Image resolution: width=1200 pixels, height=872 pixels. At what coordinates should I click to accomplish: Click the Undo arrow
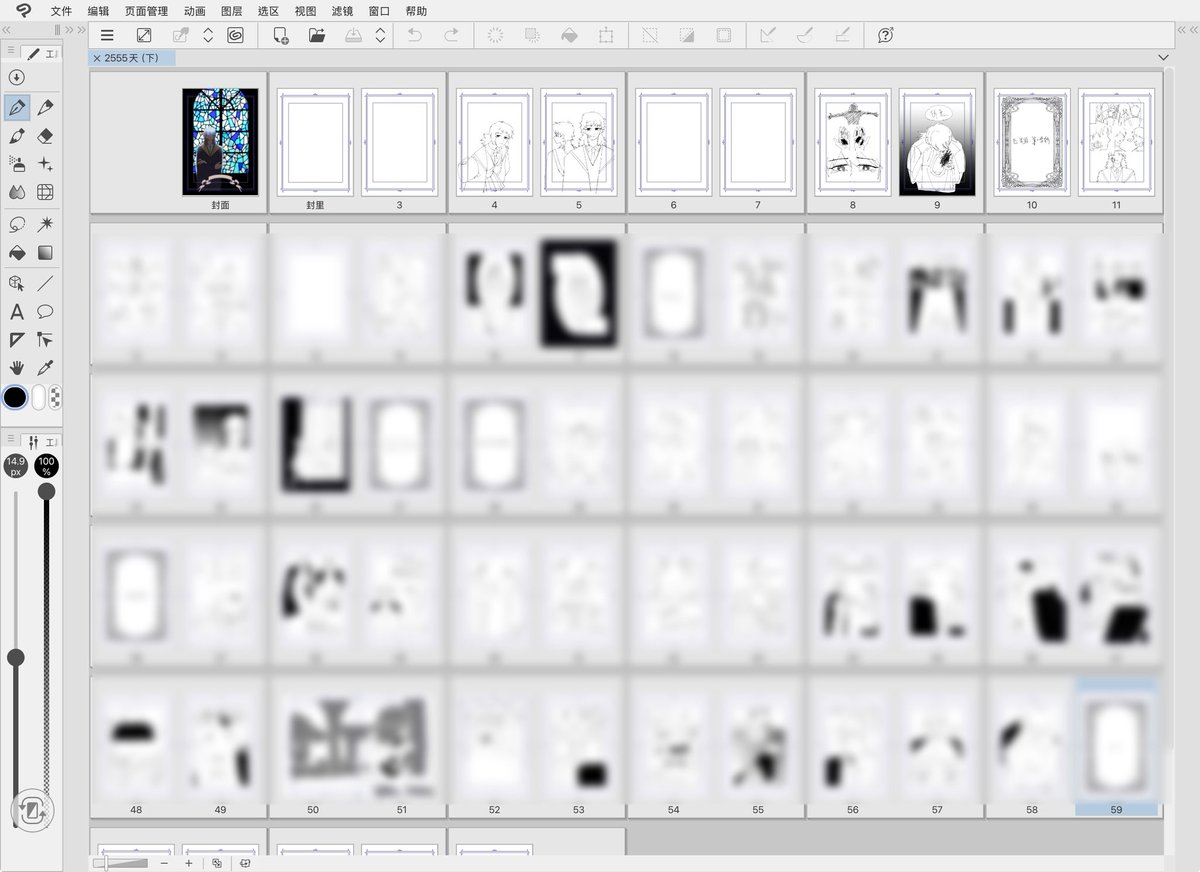(414, 35)
